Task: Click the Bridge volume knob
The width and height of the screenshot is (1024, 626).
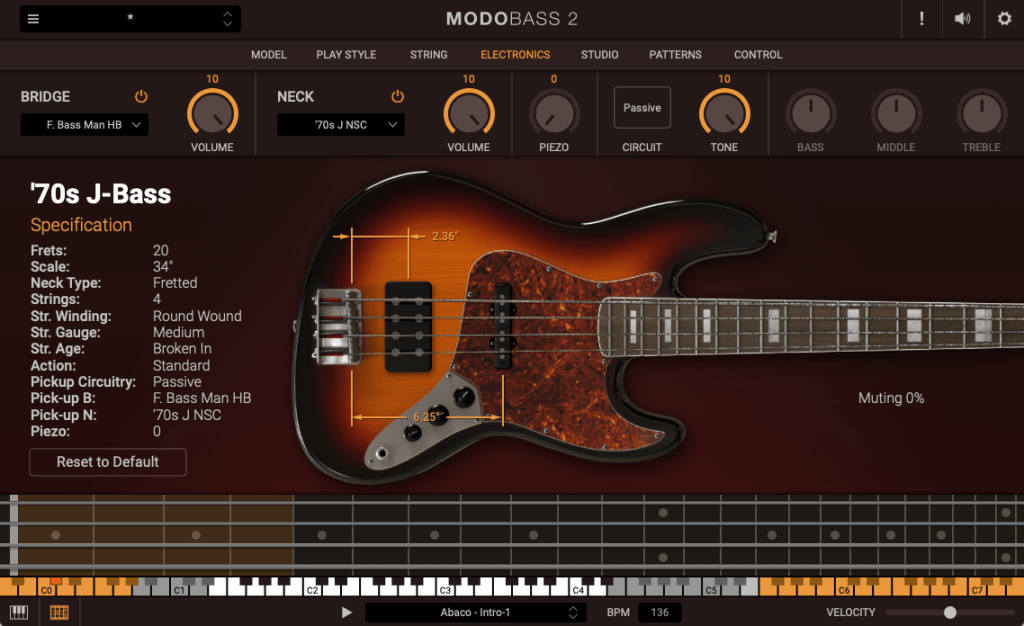Action: click(212, 114)
